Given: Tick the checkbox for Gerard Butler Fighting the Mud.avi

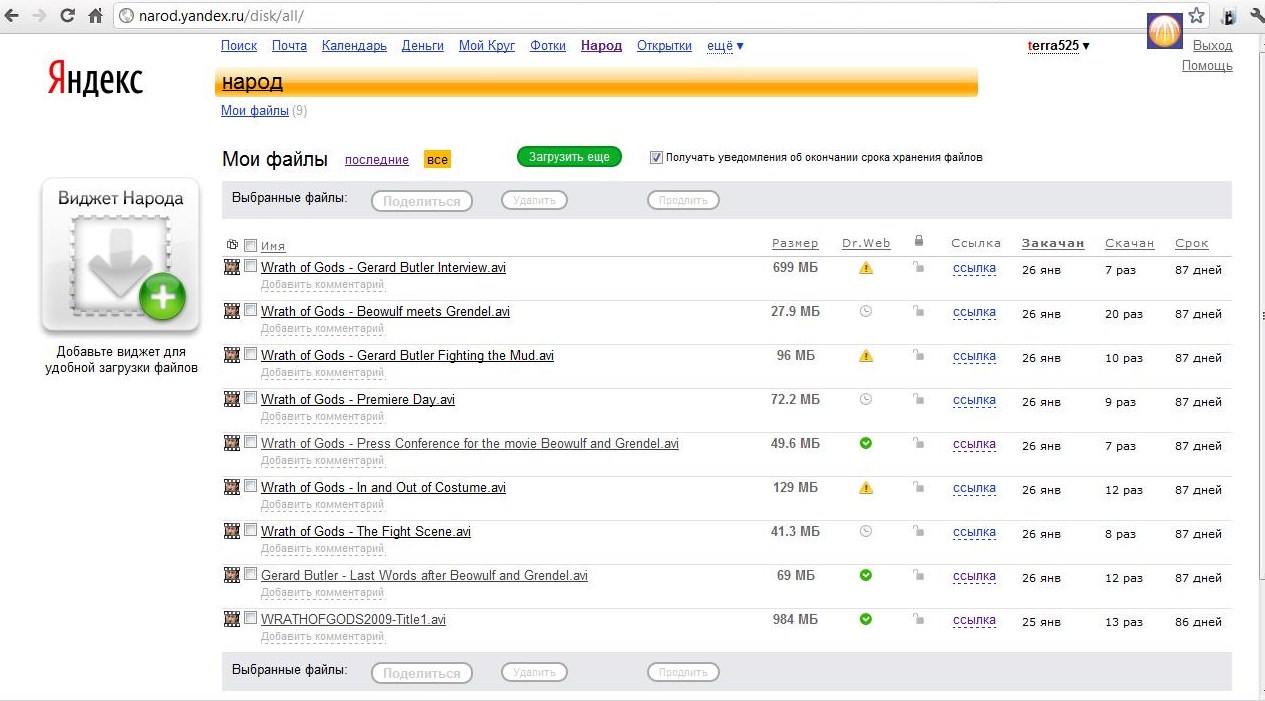Looking at the screenshot, I should [250, 354].
